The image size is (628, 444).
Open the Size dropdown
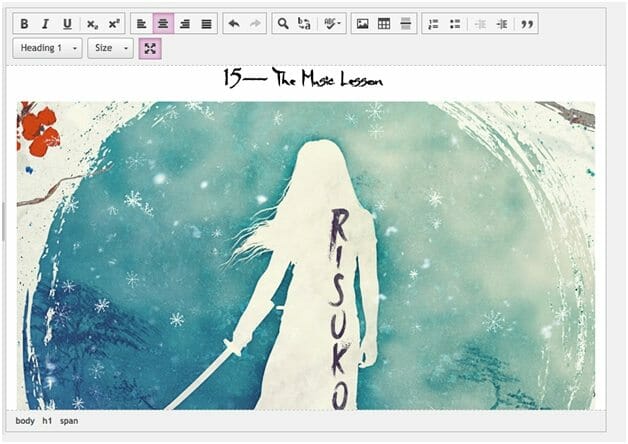tap(111, 48)
